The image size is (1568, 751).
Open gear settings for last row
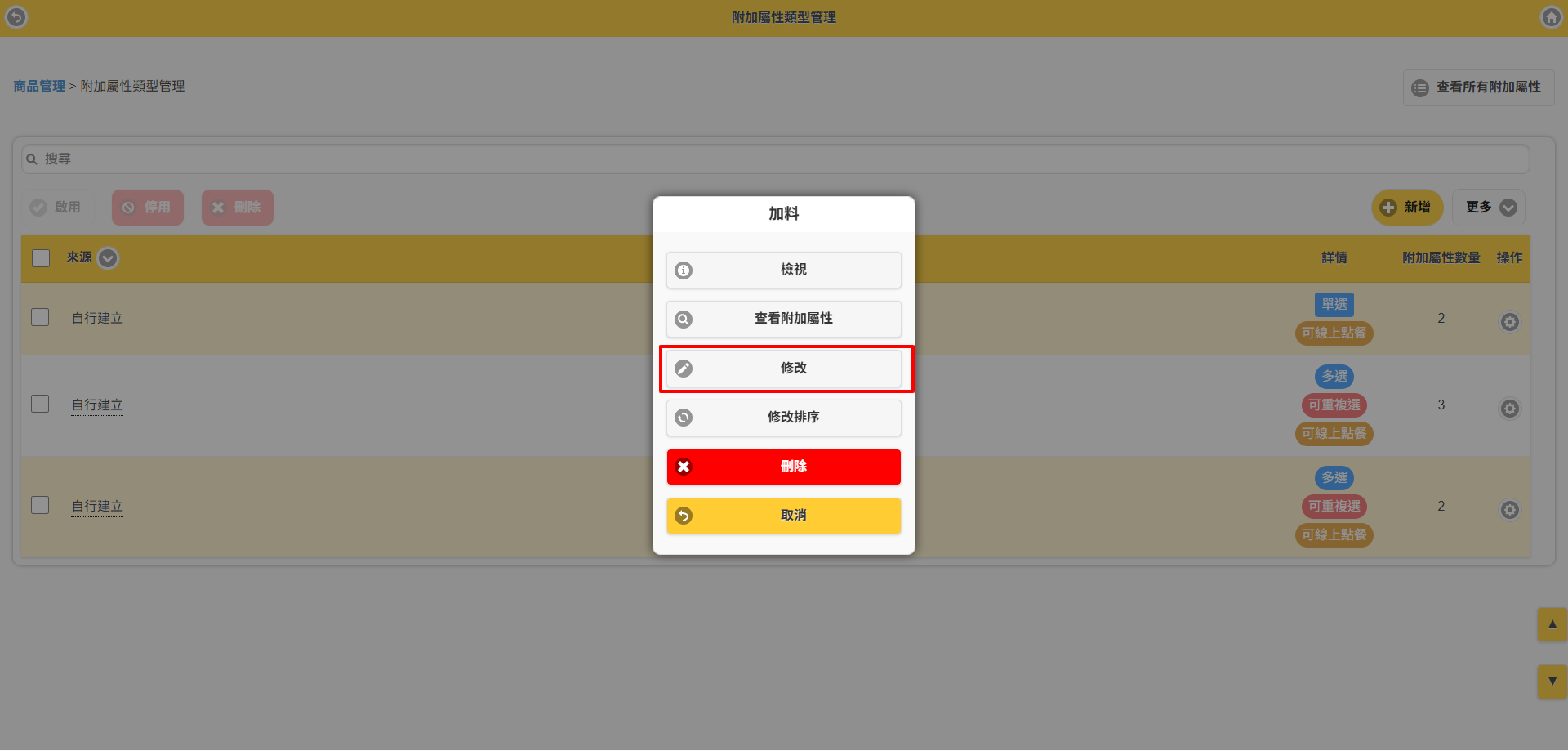(1509, 510)
